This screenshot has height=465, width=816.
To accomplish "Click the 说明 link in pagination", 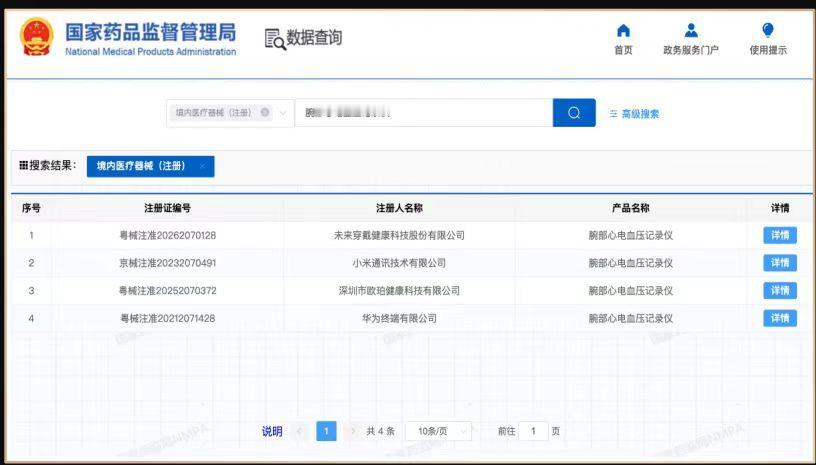I will (272, 431).
